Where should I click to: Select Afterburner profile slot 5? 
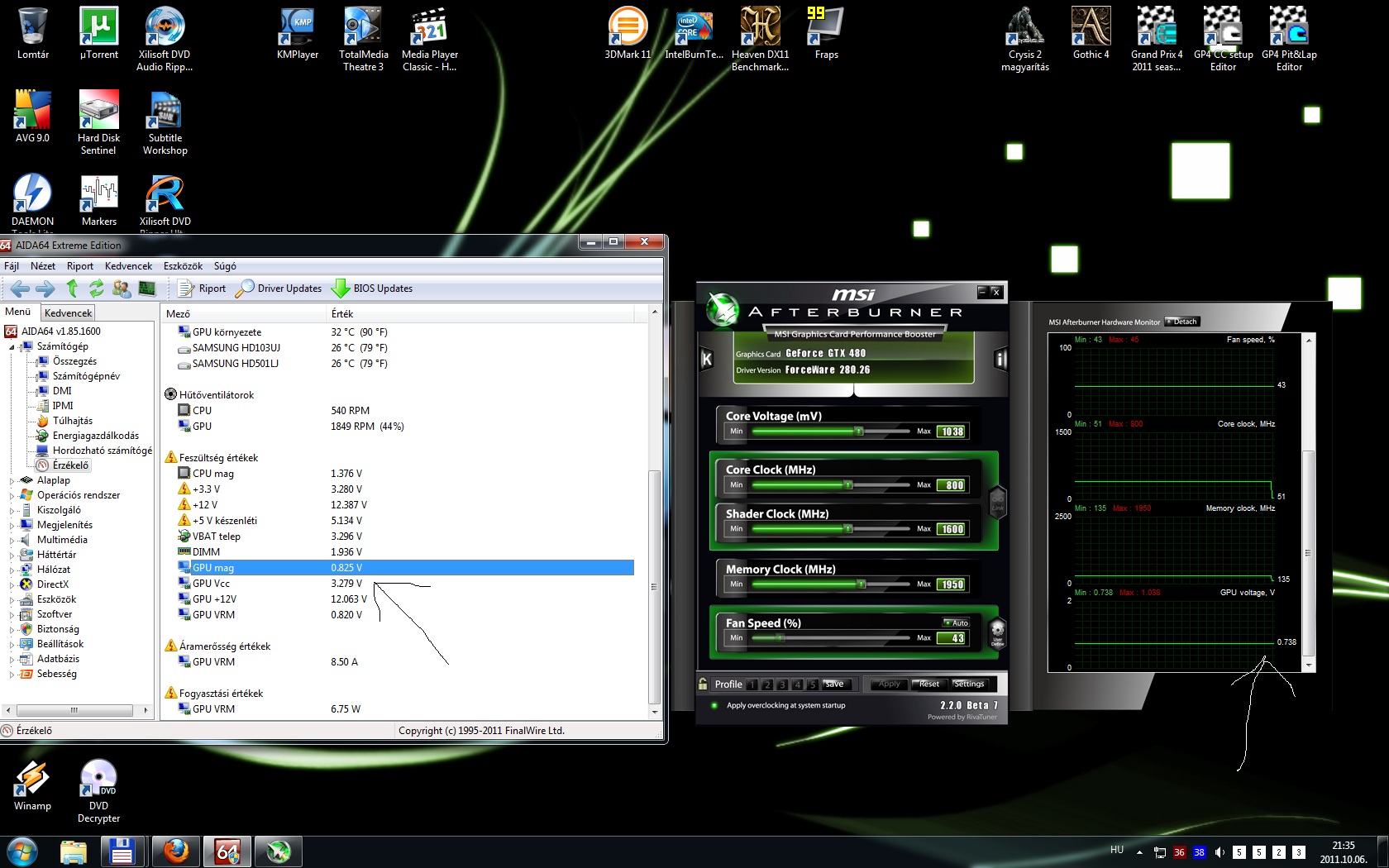[812, 684]
